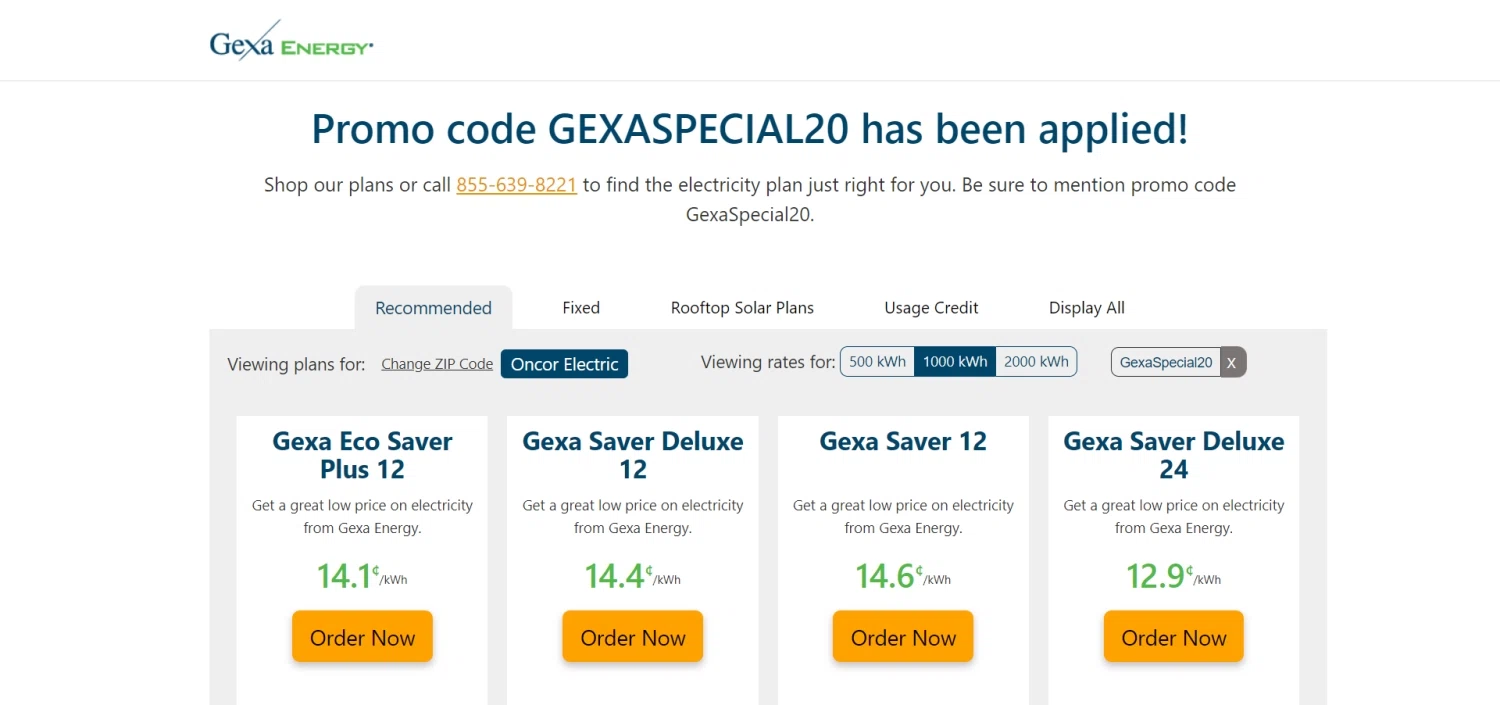The width and height of the screenshot is (1500, 705).
Task: Click the 14.1¢ per kWh price
Action: coord(362,576)
